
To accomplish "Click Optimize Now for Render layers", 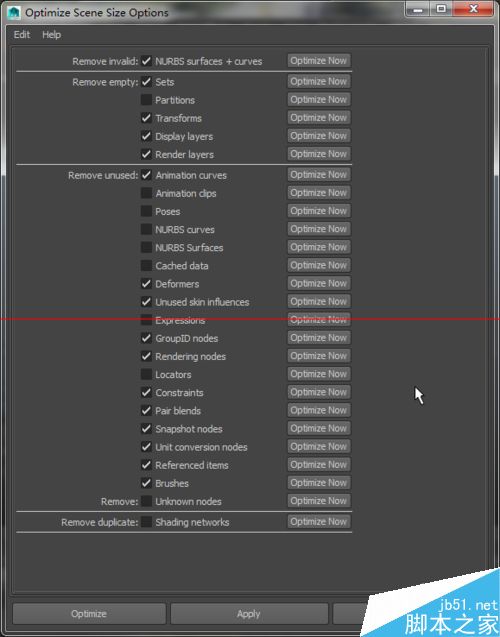I will point(319,154).
